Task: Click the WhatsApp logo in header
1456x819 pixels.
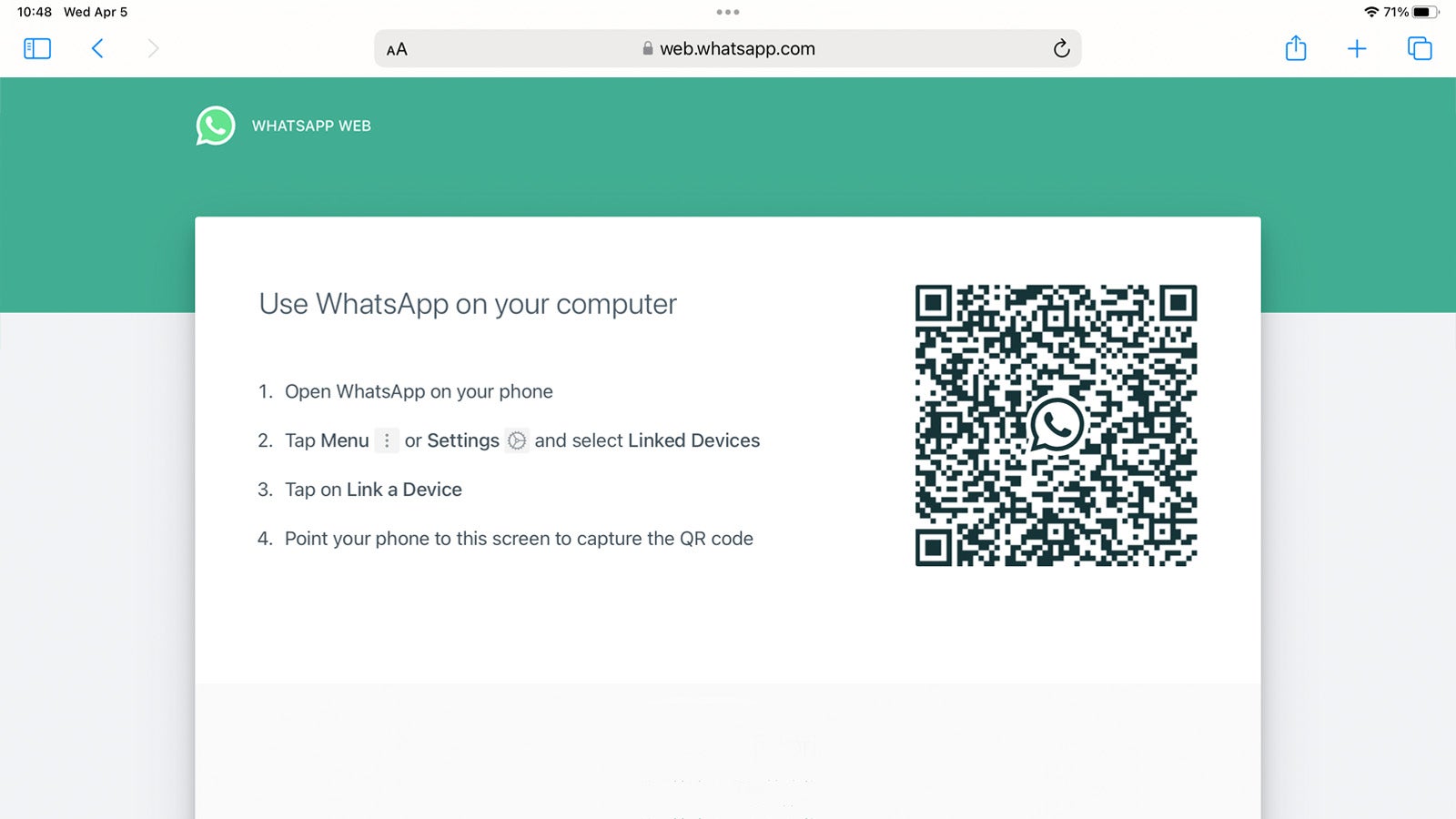Action: point(216,126)
